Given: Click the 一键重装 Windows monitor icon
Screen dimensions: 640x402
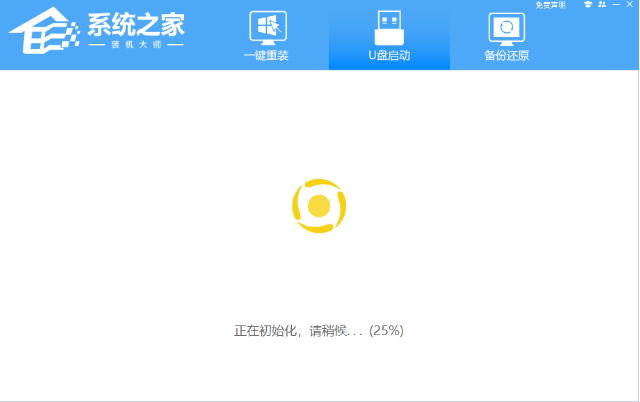Looking at the screenshot, I should [267, 26].
